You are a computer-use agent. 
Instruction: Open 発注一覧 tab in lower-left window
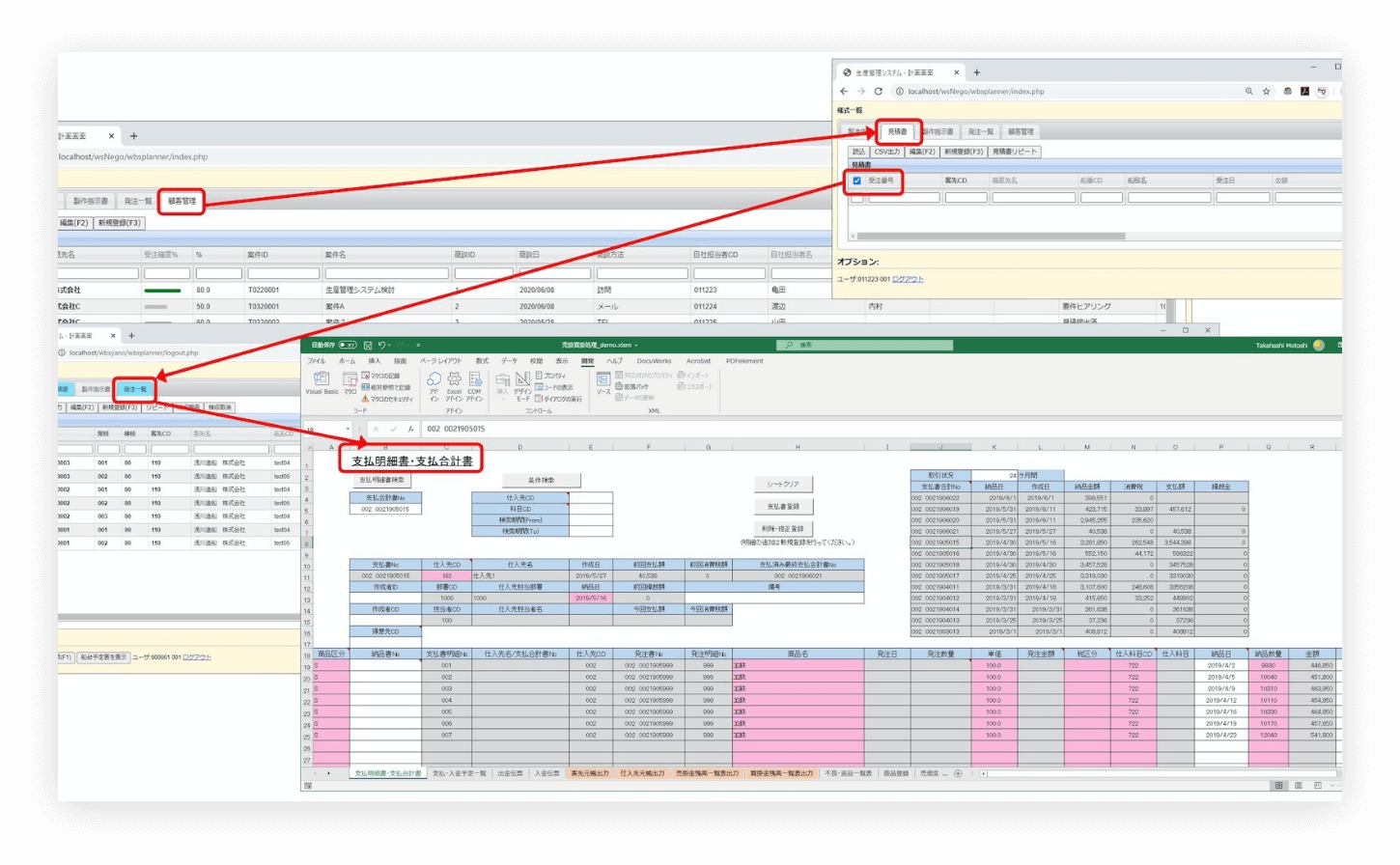pyautogui.click(x=135, y=389)
